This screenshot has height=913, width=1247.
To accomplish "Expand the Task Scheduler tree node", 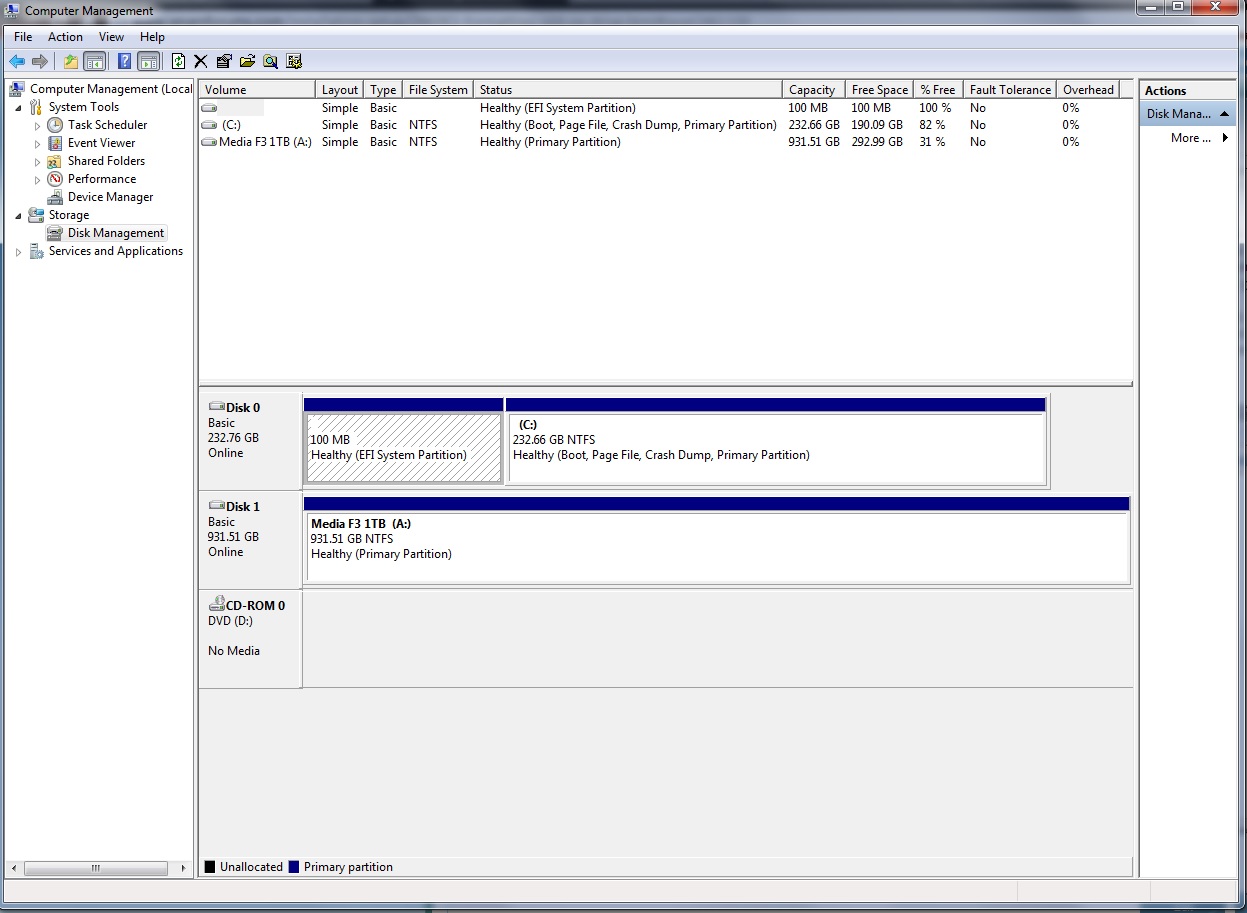I will click(x=38, y=126).
